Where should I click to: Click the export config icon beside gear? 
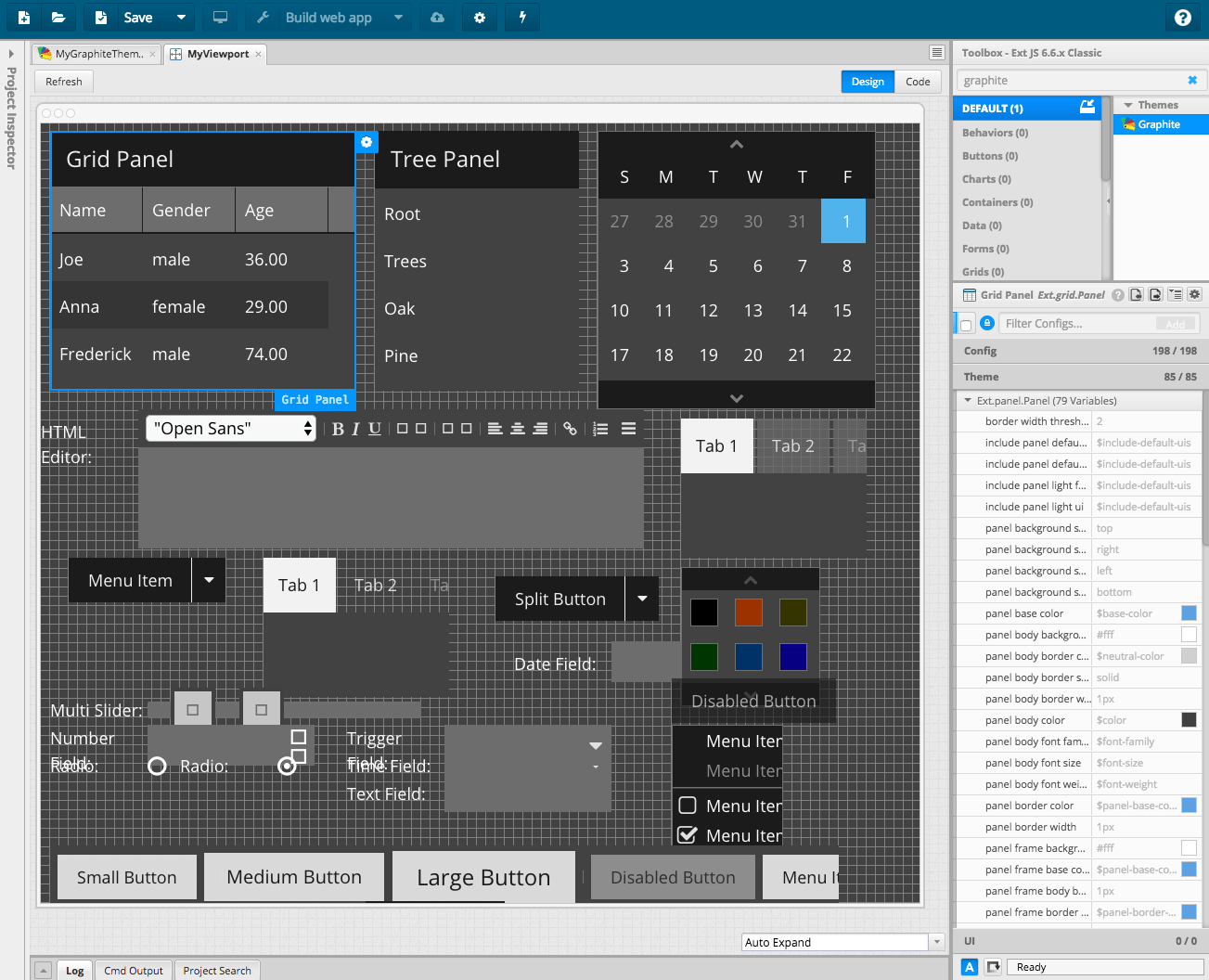point(1156,295)
